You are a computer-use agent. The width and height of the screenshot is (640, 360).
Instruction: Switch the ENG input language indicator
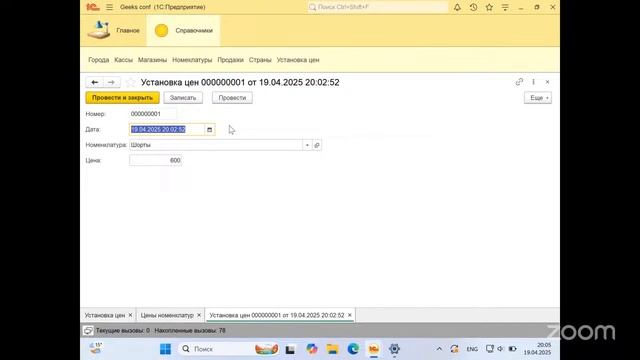[x=472, y=349]
